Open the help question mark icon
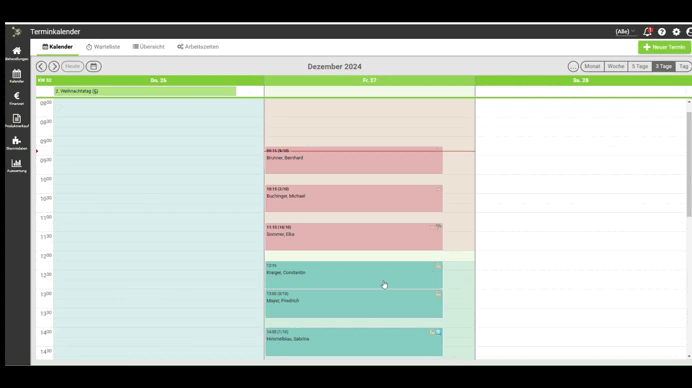Viewport: 692px width, 388px height. tap(662, 32)
